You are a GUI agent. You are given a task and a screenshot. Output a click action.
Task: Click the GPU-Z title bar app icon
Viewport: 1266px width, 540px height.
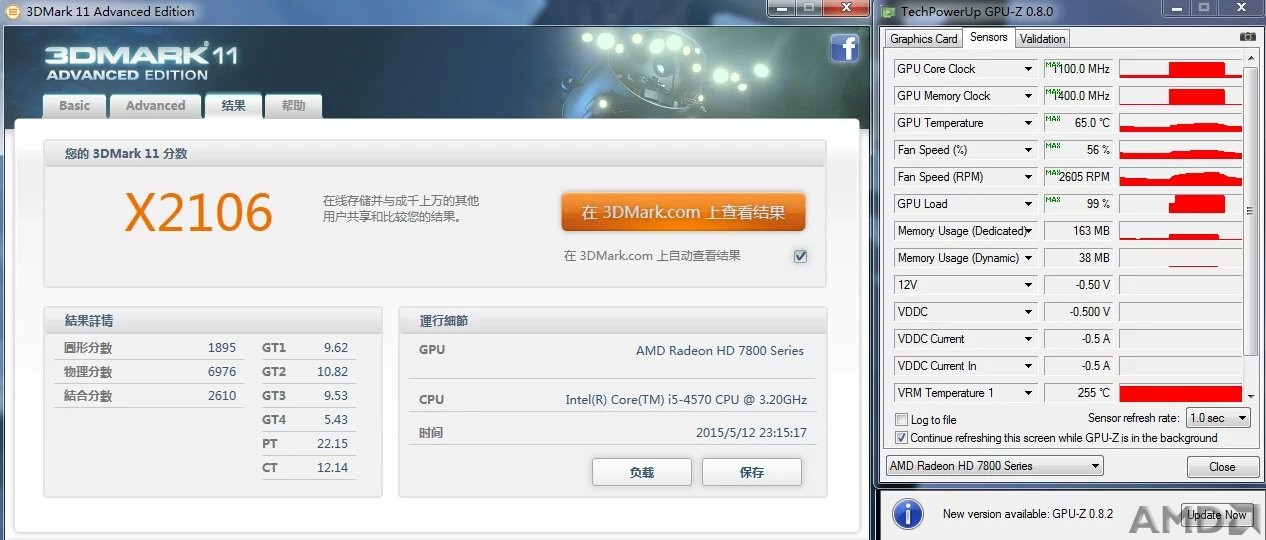click(887, 11)
